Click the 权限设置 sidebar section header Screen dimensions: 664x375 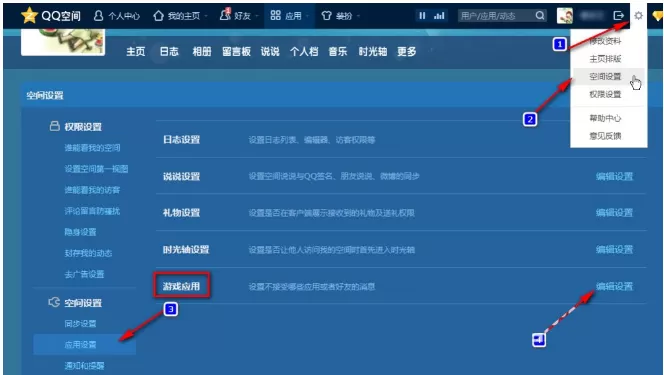(83, 127)
